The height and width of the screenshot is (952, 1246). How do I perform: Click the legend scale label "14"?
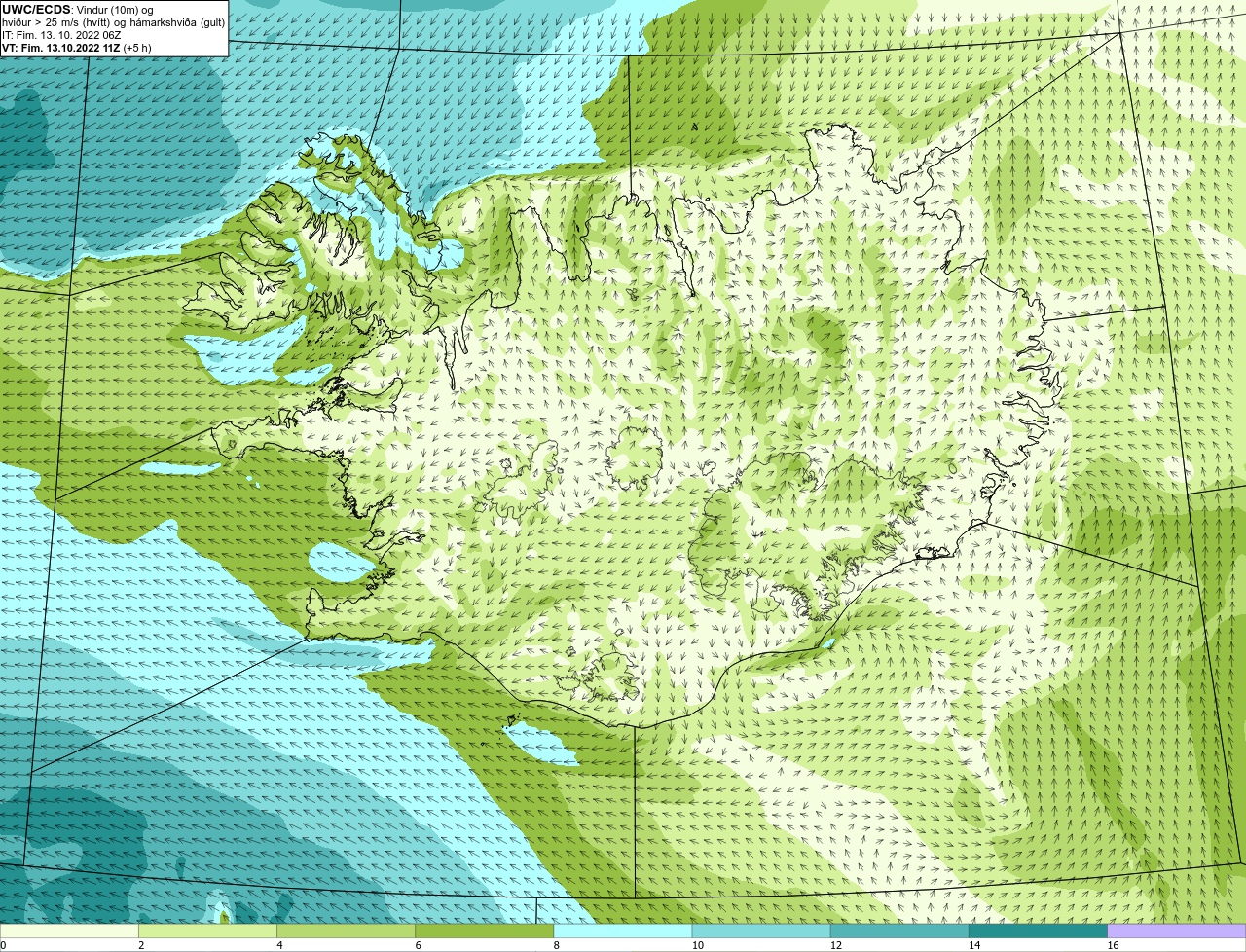coord(974,945)
